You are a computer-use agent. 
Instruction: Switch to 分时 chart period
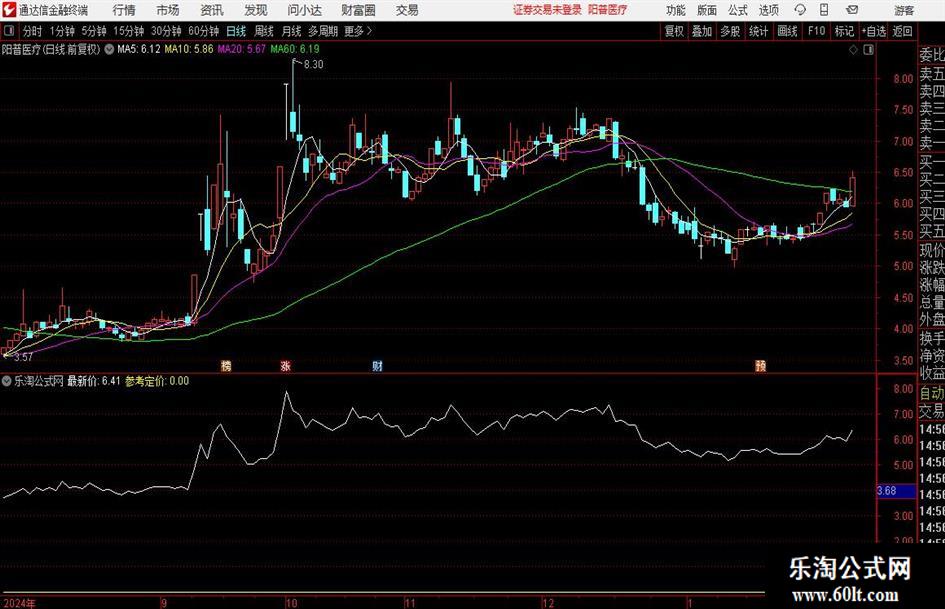tap(32, 31)
